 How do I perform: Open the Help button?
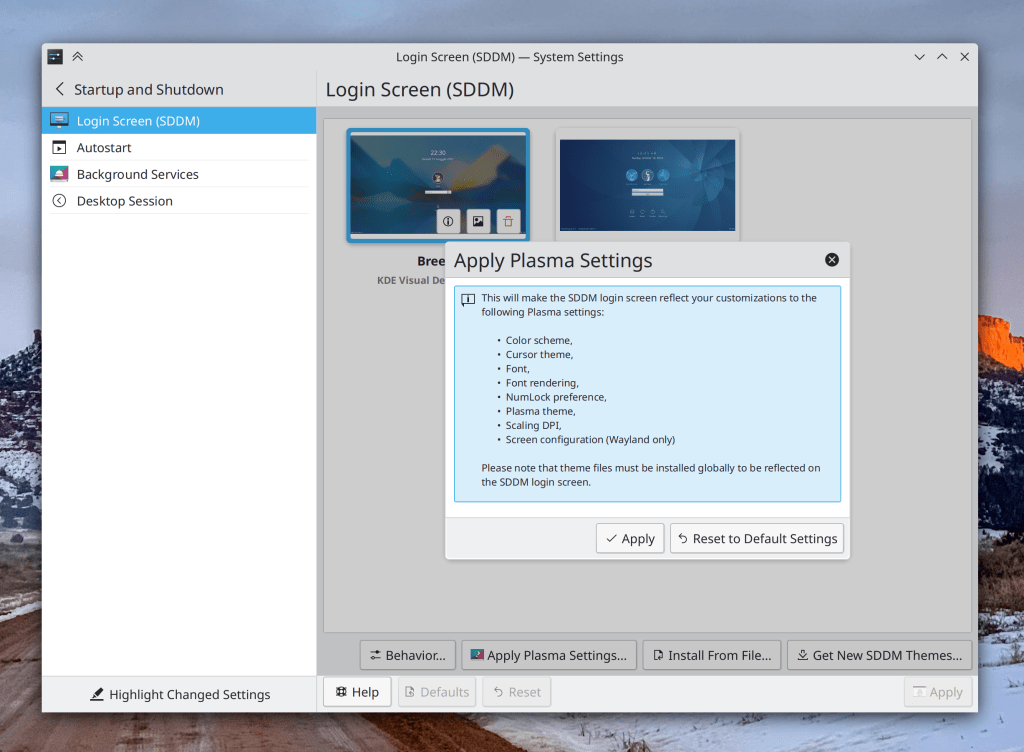click(x=357, y=692)
